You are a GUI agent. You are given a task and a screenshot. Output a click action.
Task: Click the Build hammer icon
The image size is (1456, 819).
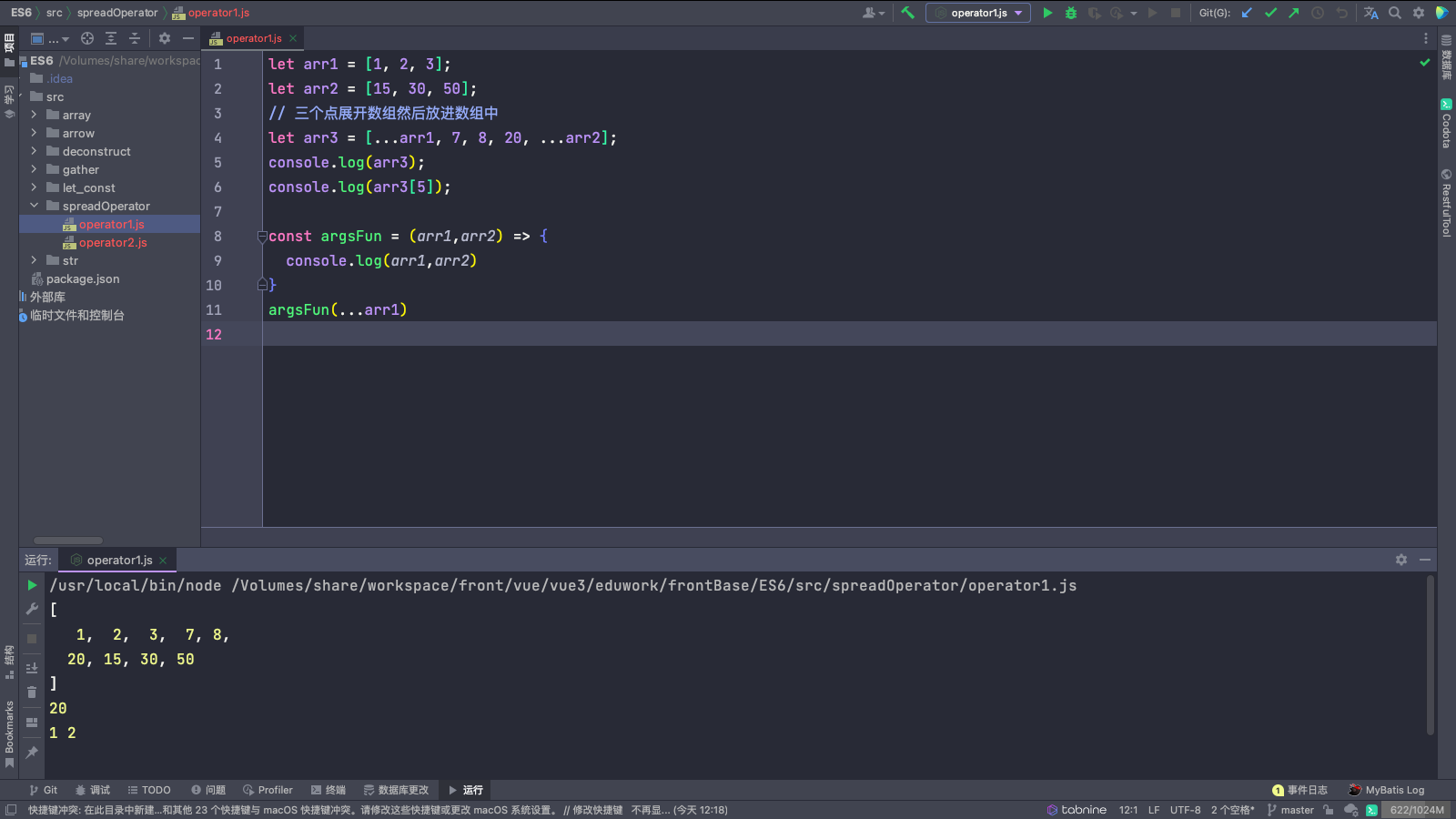[907, 13]
